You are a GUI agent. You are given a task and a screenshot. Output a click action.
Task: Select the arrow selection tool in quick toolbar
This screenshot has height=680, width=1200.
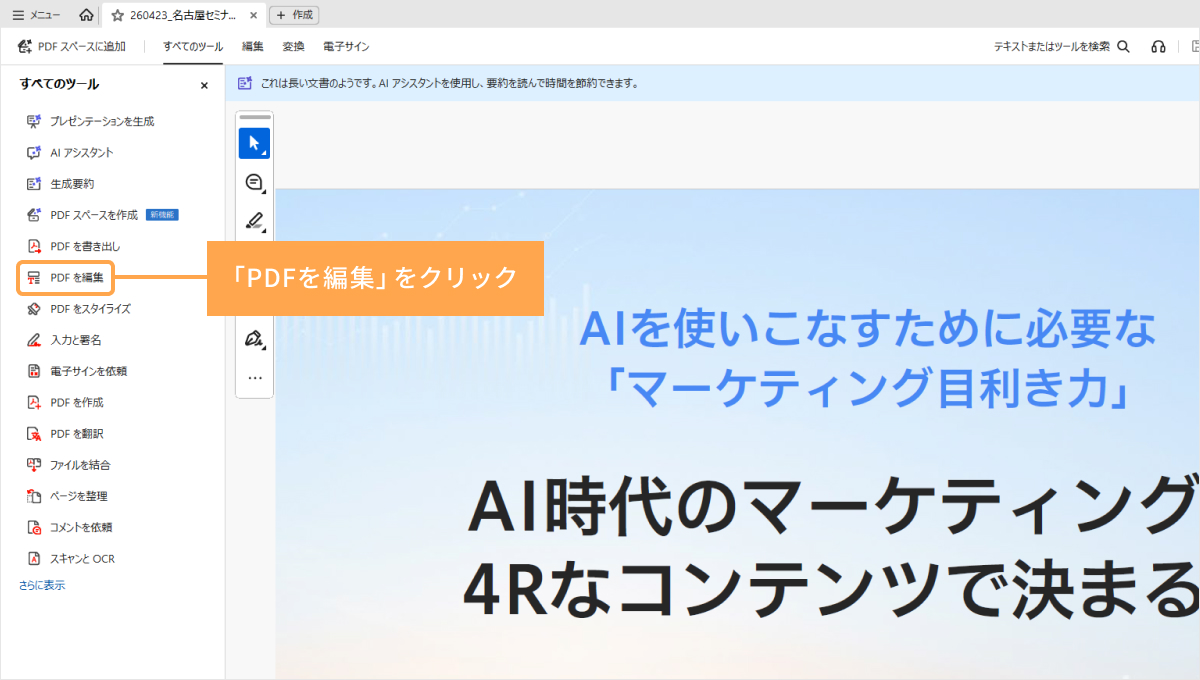tap(254, 143)
